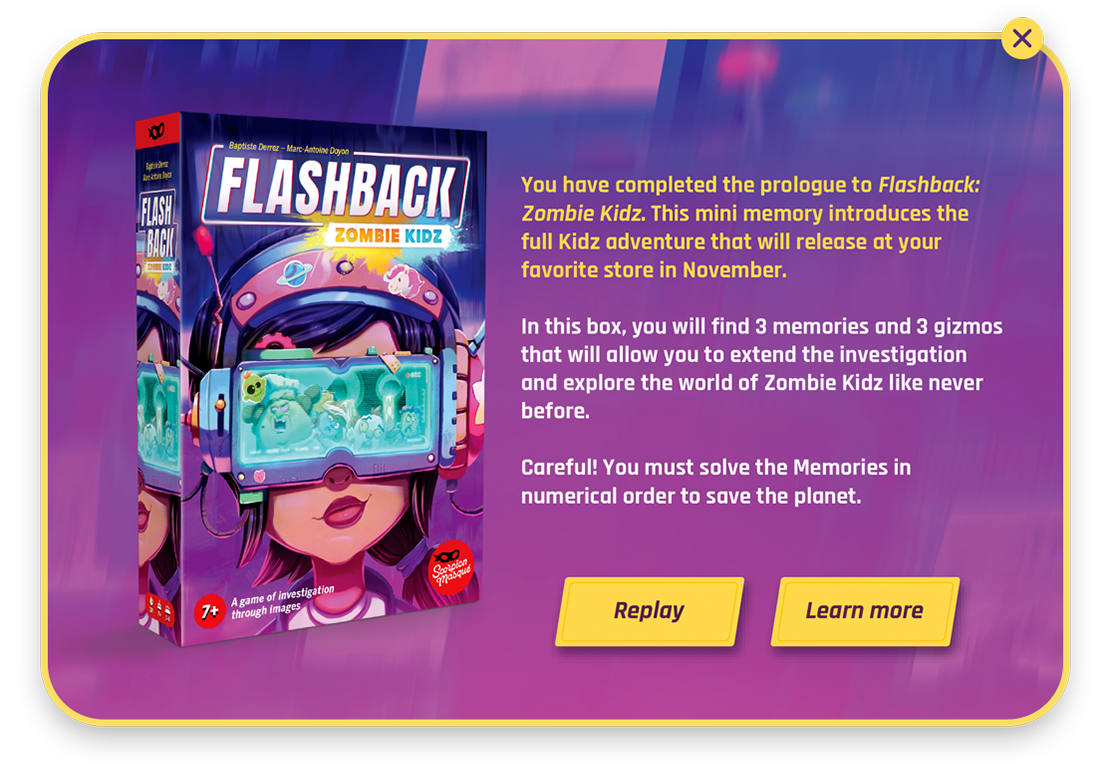
Task: Click the '3 memories and 3 gizmos' paragraph
Action: point(762,368)
